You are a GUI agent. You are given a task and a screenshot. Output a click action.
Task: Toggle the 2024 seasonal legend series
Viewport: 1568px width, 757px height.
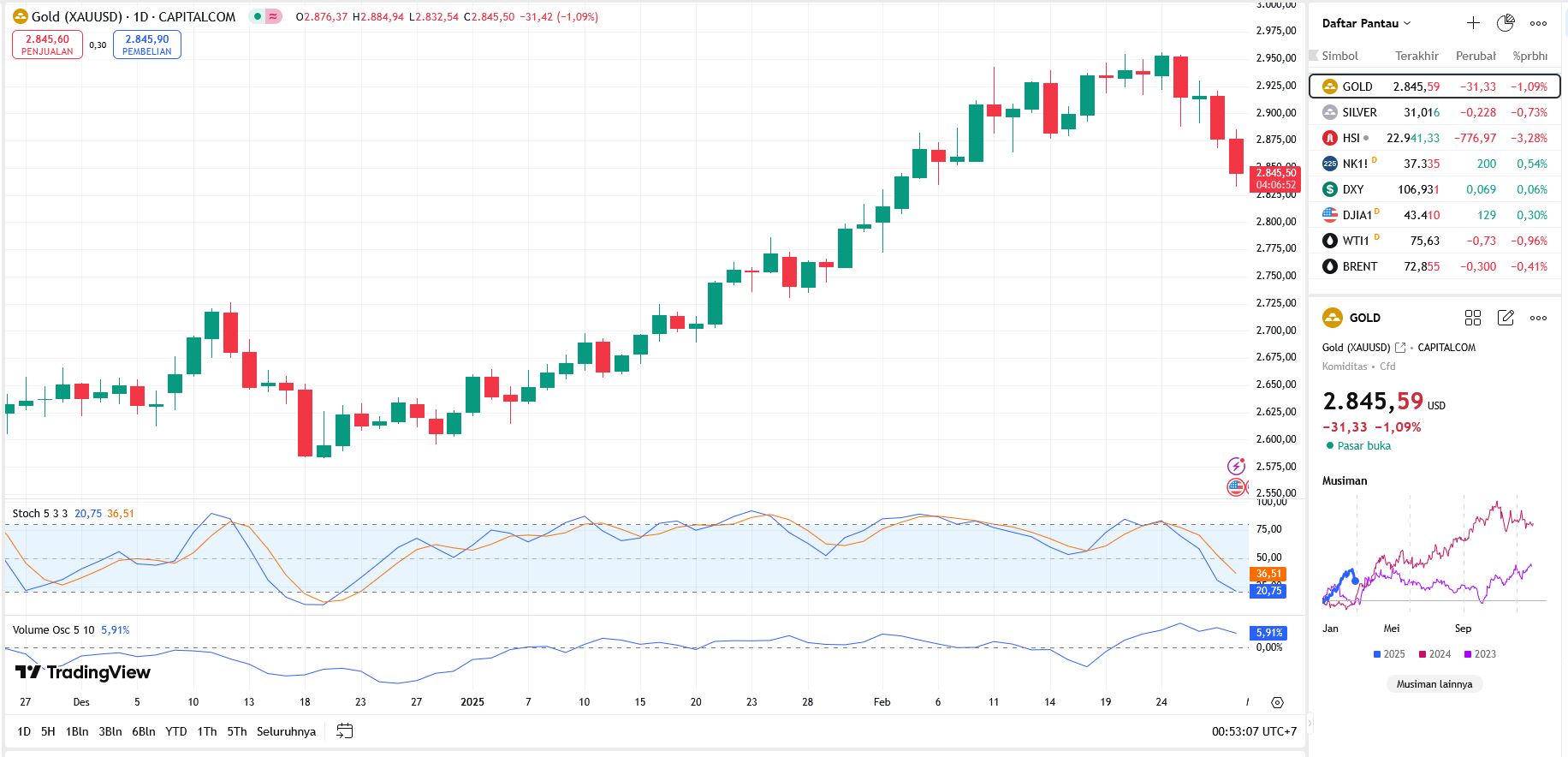click(x=1434, y=654)
